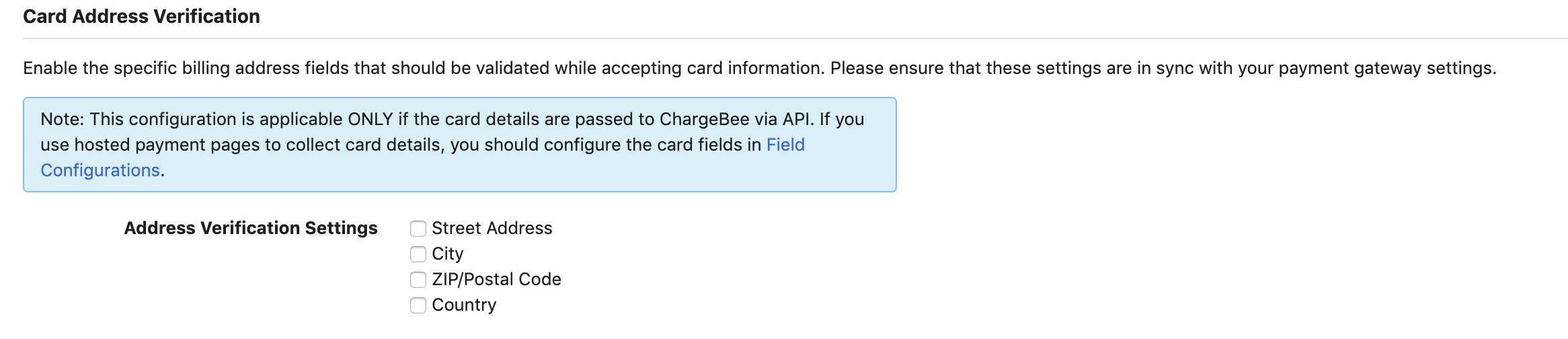Click the Card Address Verification heading

coord(141,17)
